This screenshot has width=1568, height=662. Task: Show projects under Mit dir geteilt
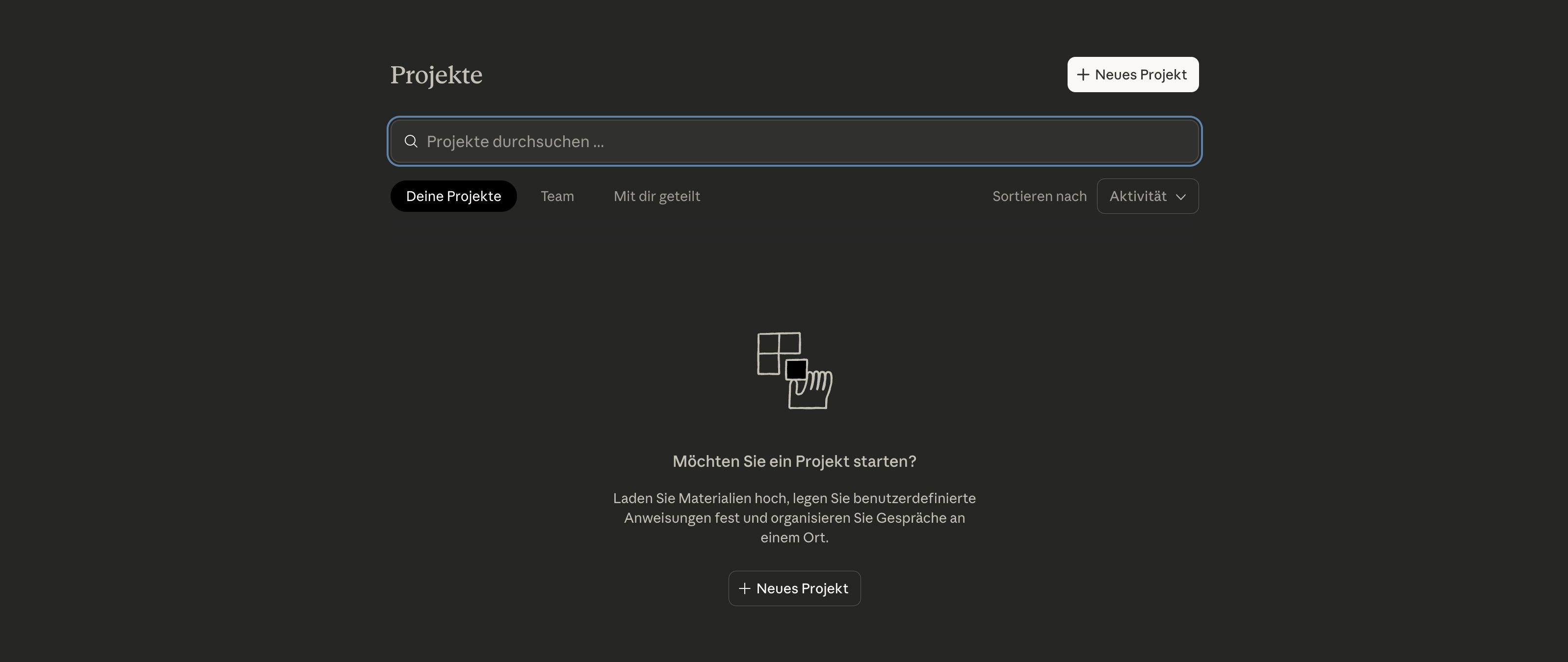[x=656, y=196]
